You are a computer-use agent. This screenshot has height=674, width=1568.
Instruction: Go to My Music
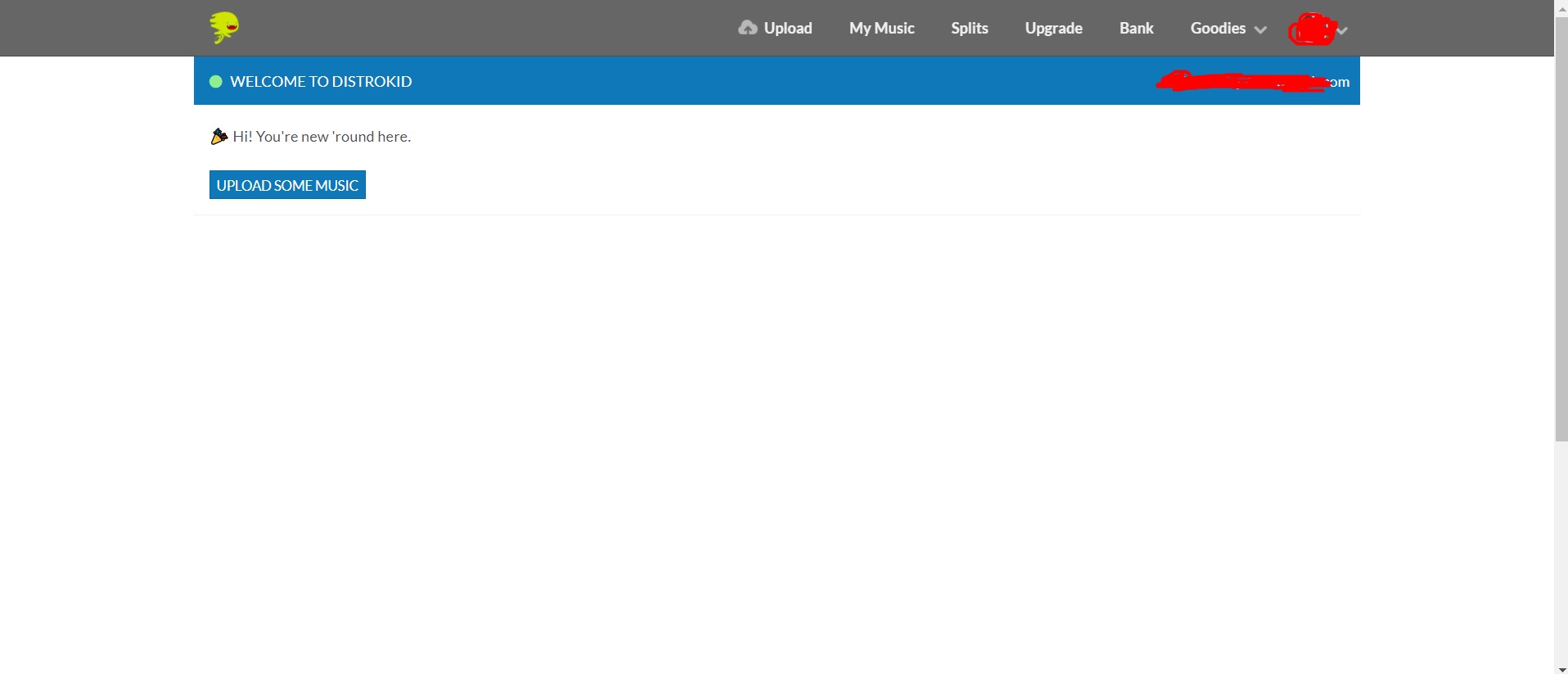pos(881,28)
